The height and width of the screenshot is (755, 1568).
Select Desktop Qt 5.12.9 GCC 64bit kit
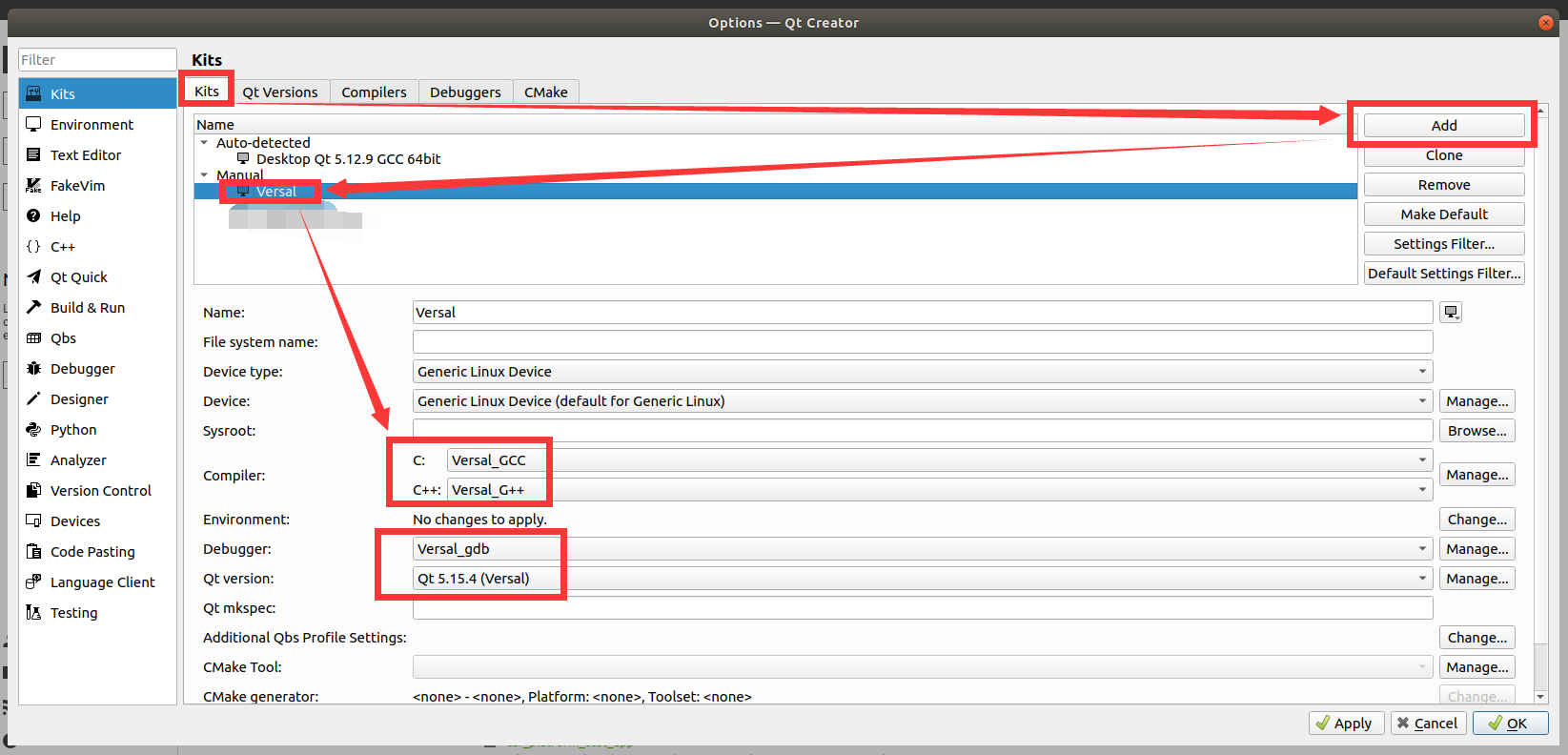[348, 158]
